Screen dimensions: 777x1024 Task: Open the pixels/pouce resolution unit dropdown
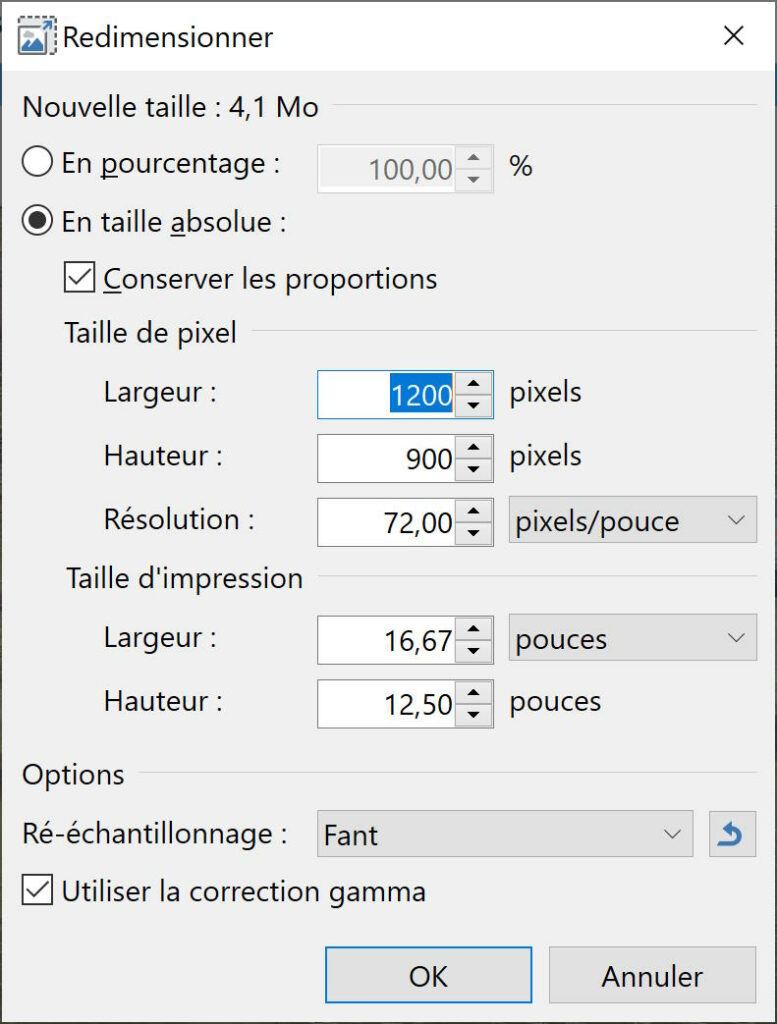click(x=633, y=520)
